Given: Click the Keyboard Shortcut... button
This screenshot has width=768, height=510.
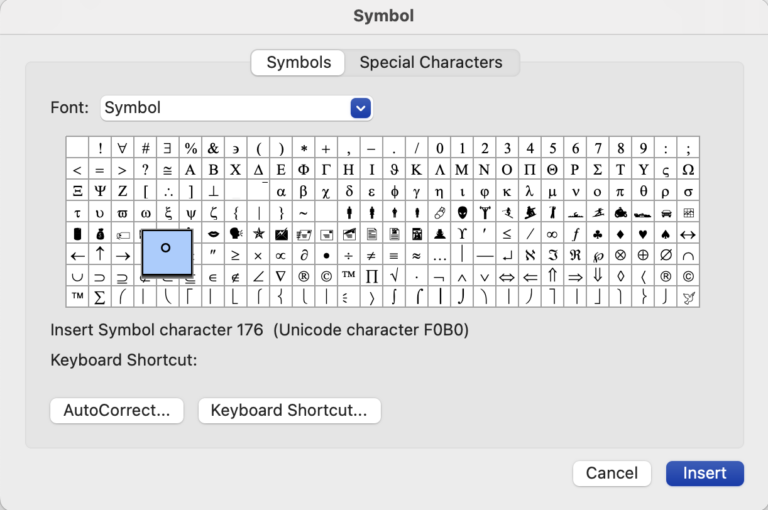Looking at the screenshot, I should pos(289,410).
